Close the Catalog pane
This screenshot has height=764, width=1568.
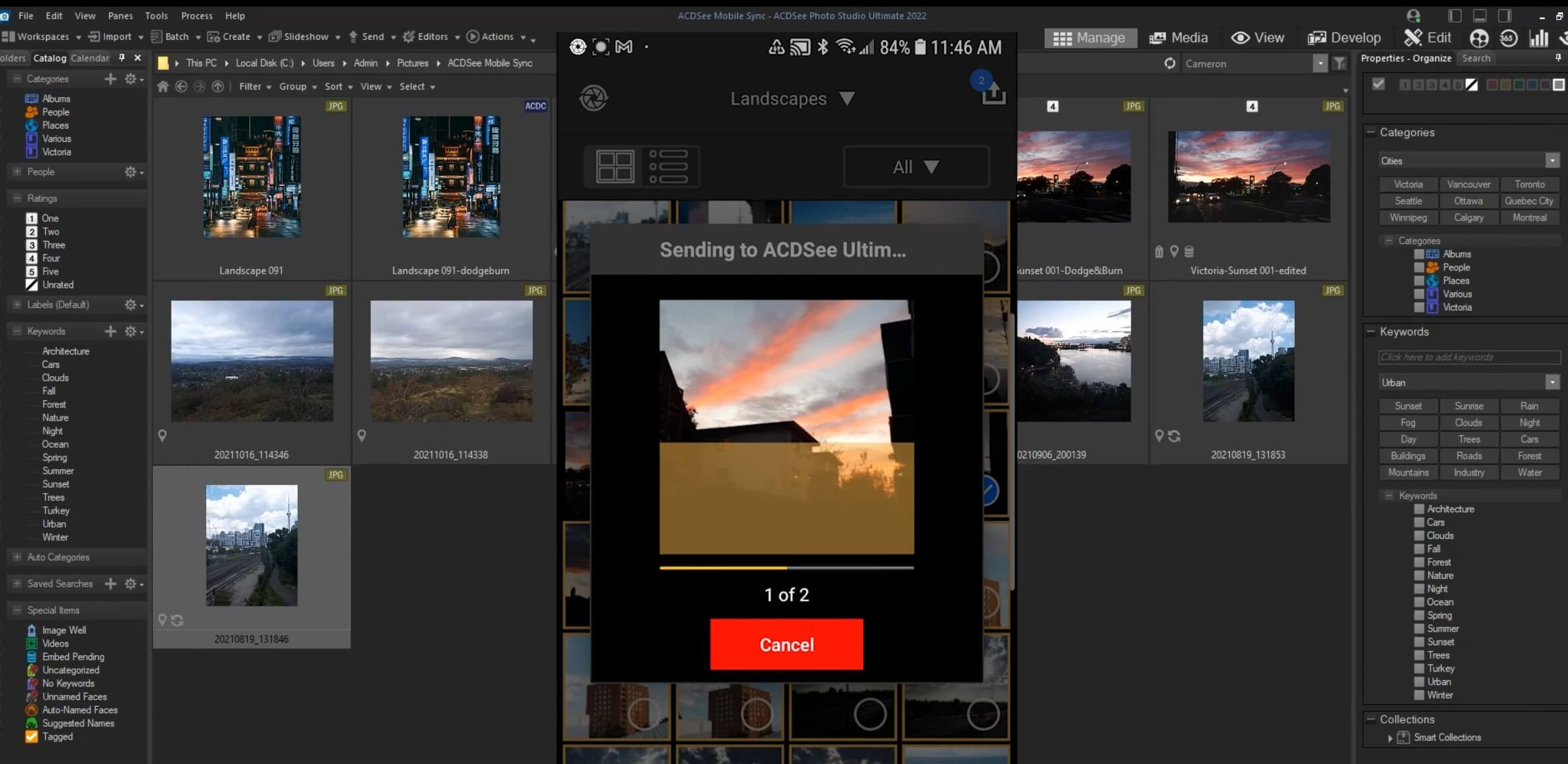(138, 58)
